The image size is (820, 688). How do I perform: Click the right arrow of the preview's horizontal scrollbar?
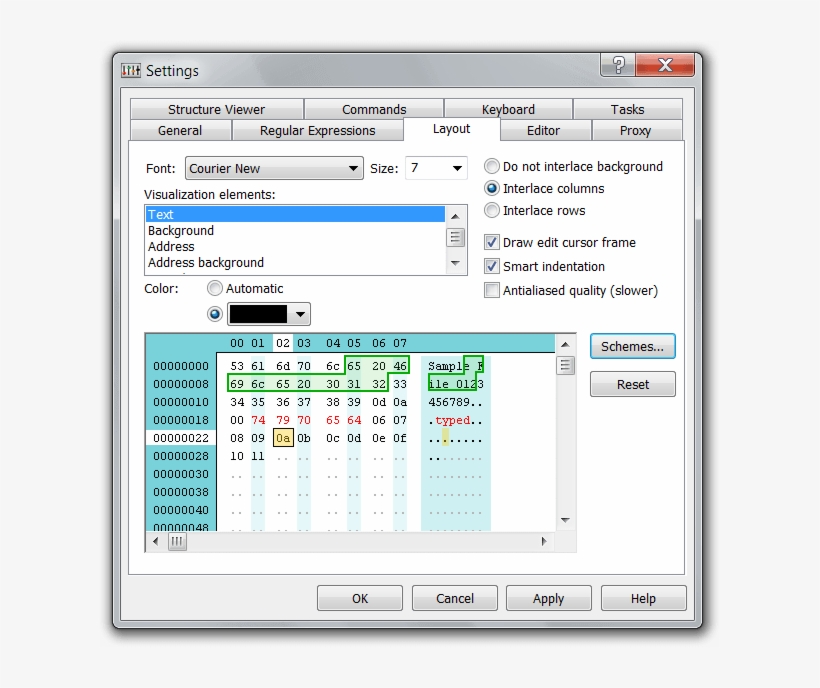544,541
